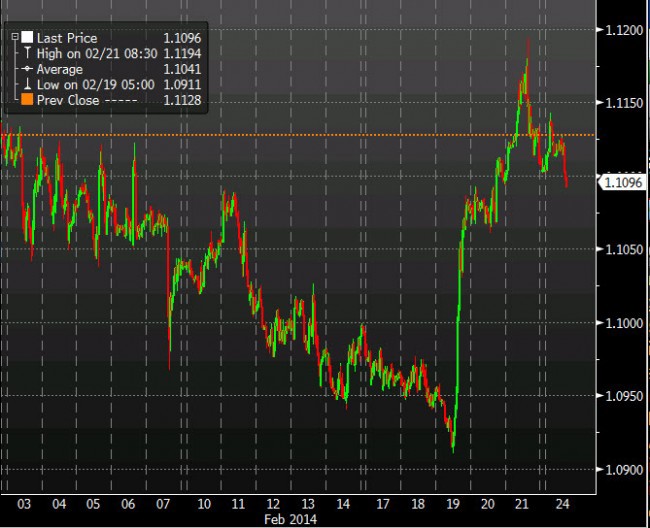Image resolution: width=650 pixels, height=528 pixels.
Task: Click the date label 20 on time axis
Action: (488, 504)
